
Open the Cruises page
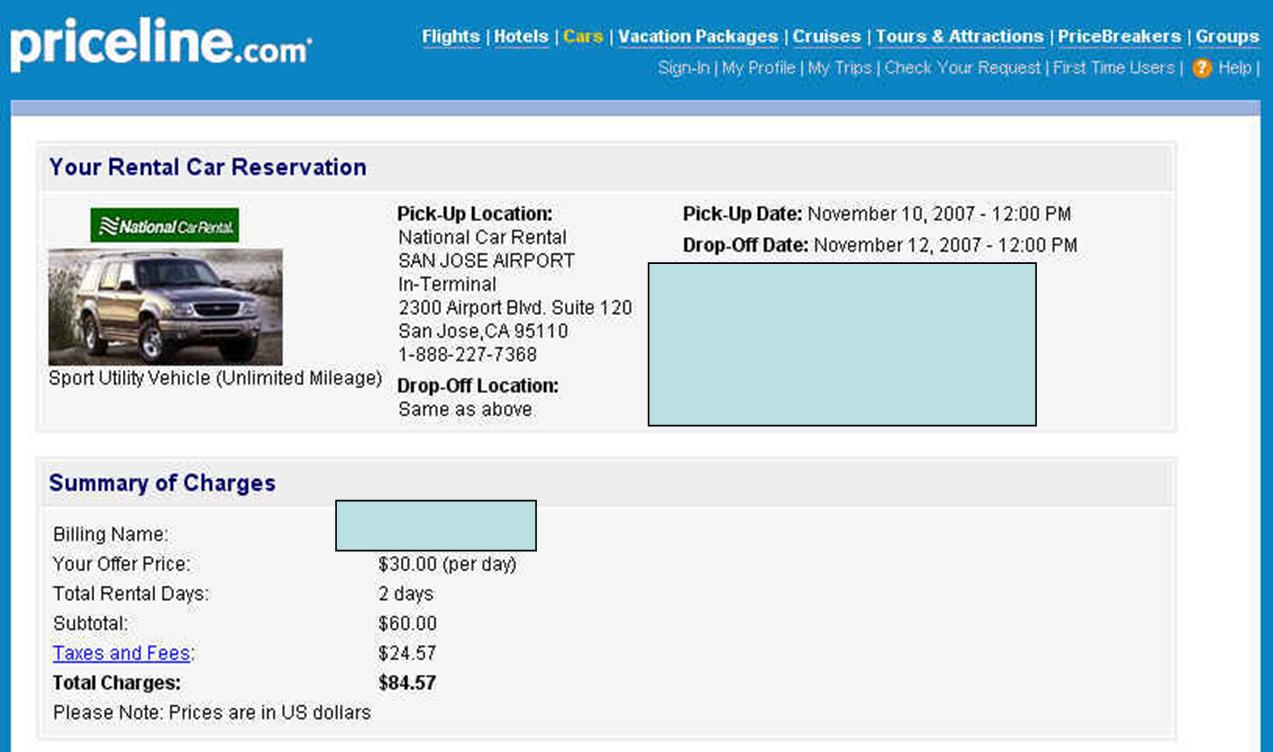(x=827, y=36)
